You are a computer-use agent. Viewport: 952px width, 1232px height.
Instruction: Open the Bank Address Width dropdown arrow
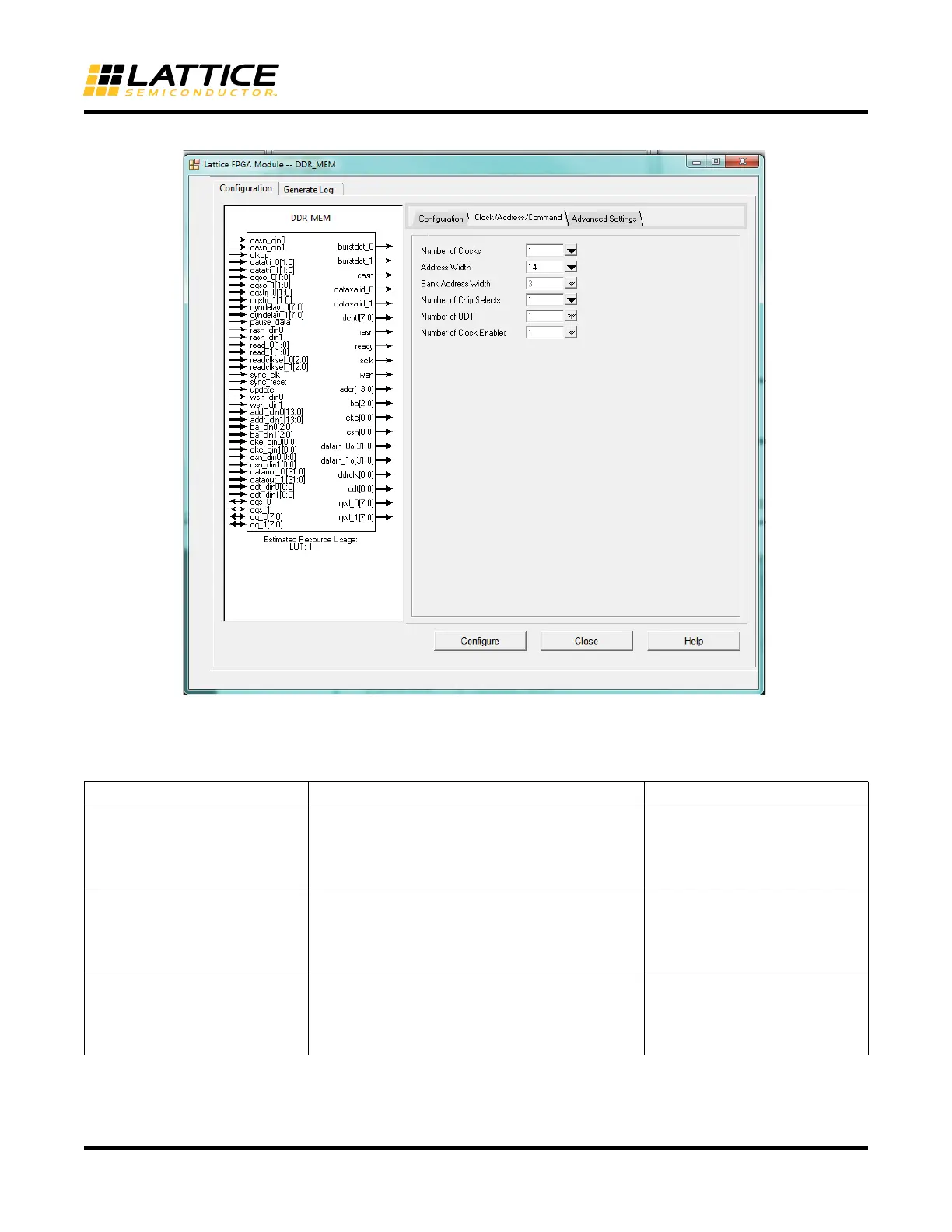571,283
